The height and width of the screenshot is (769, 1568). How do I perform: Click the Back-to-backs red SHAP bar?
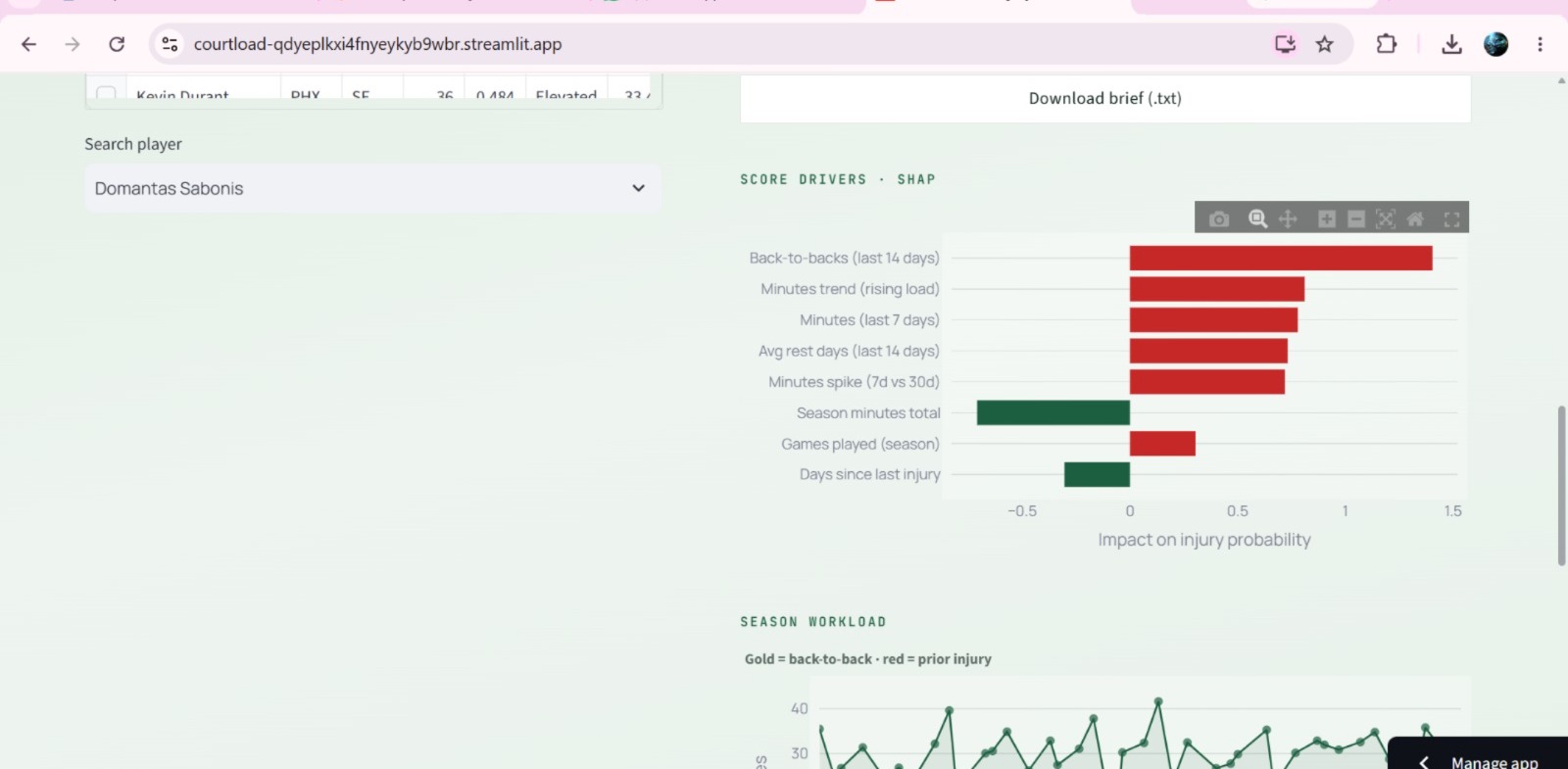[x=1281, y=258]
